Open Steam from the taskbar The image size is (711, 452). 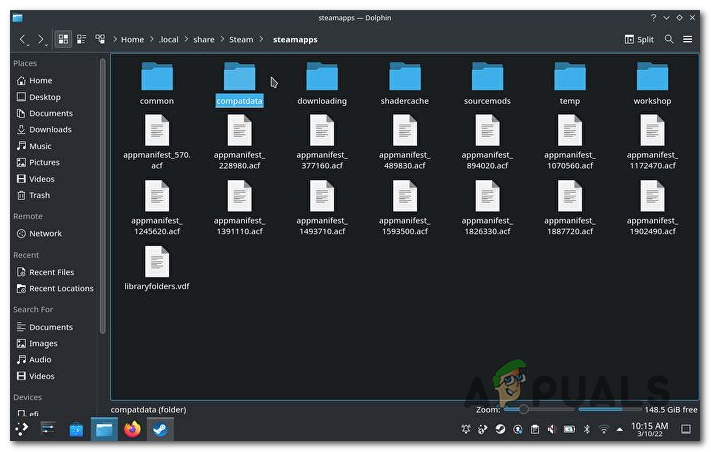click(160, 429)
